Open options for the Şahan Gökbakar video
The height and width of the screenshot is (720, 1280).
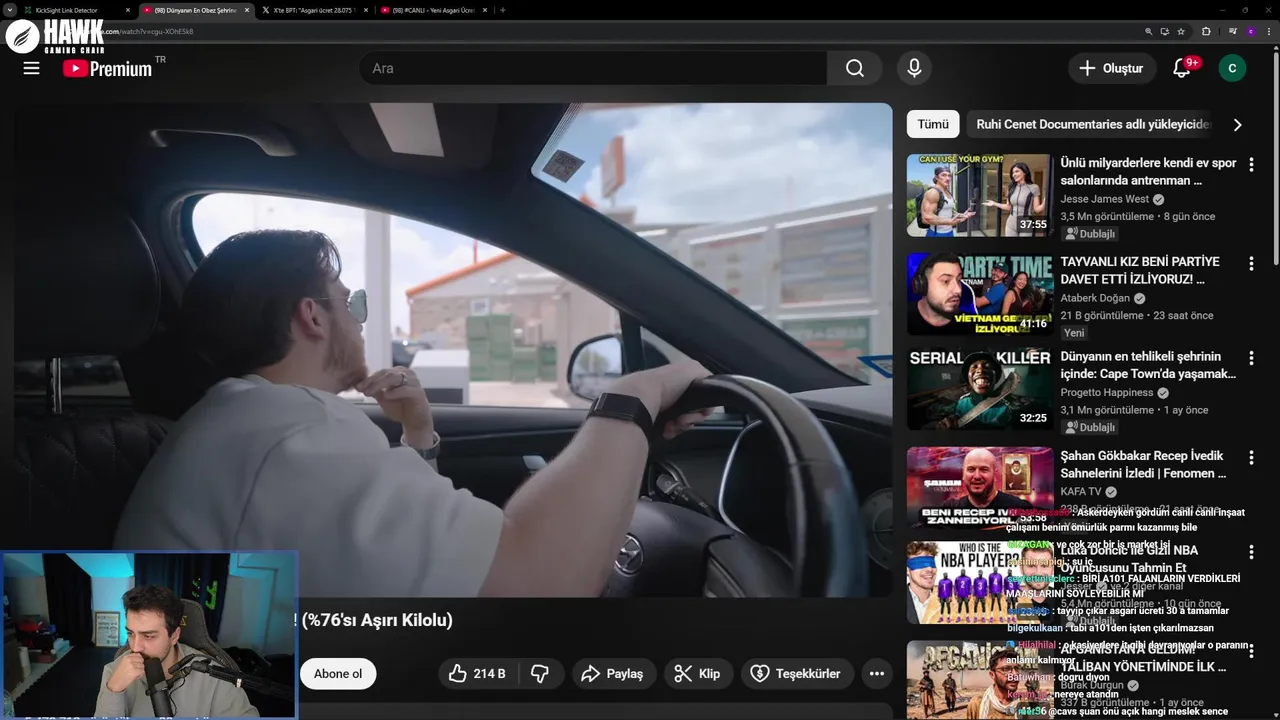1250,457
